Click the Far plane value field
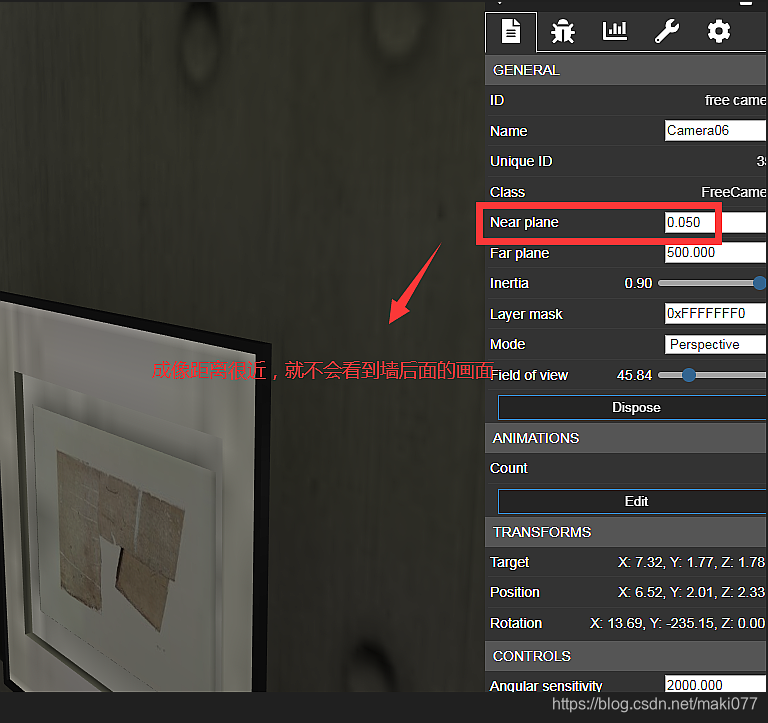Image resolution: width=768 pixels, height=723 pixels. [x=715, y=253]
